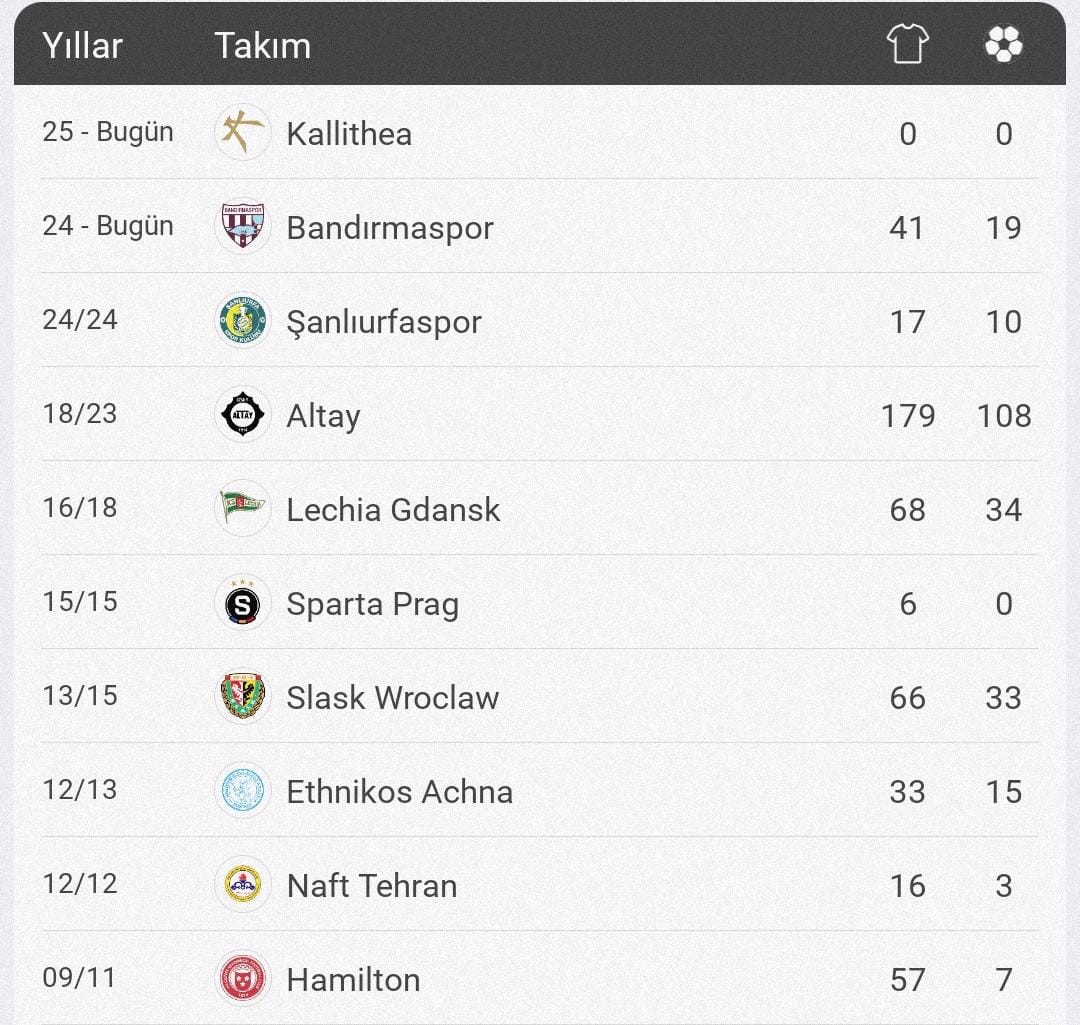Screen dimensions: 1080x1025
Task: Open the Kallithea team link
Action: tap(349, 134)
